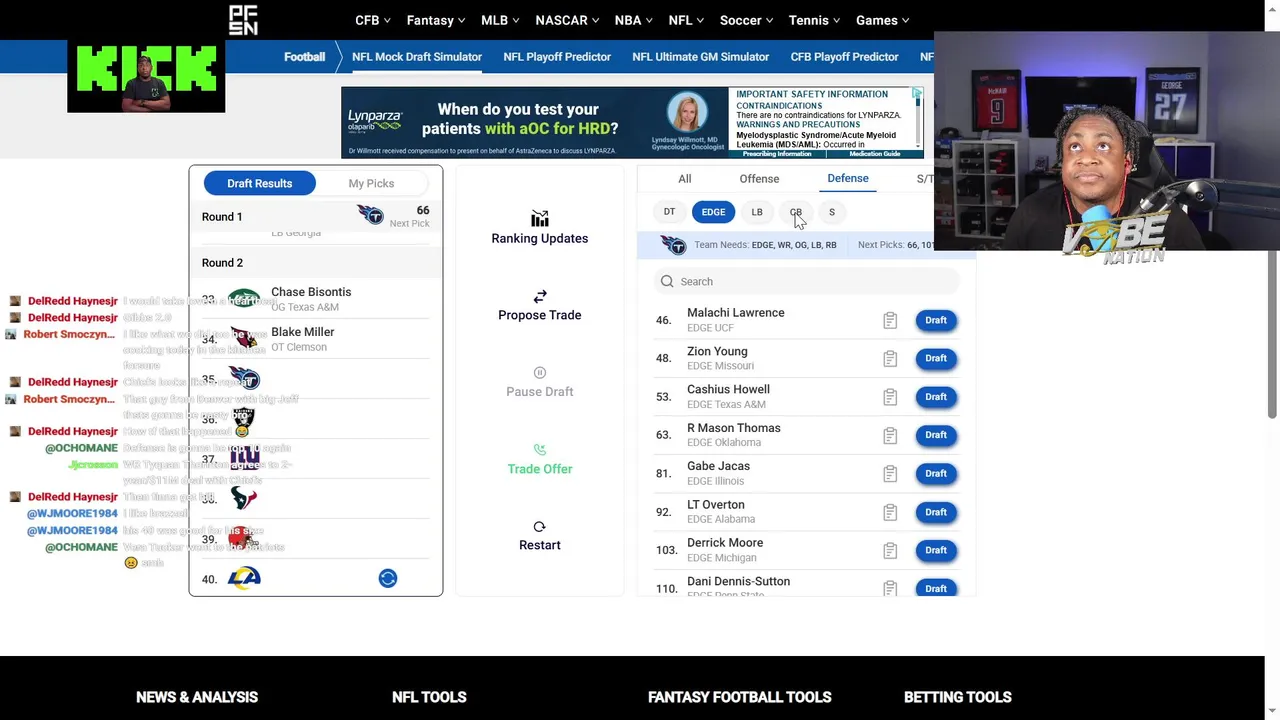Open clipboard notes for R Mason Thomas
The image size is (1280, 720).
890,435
